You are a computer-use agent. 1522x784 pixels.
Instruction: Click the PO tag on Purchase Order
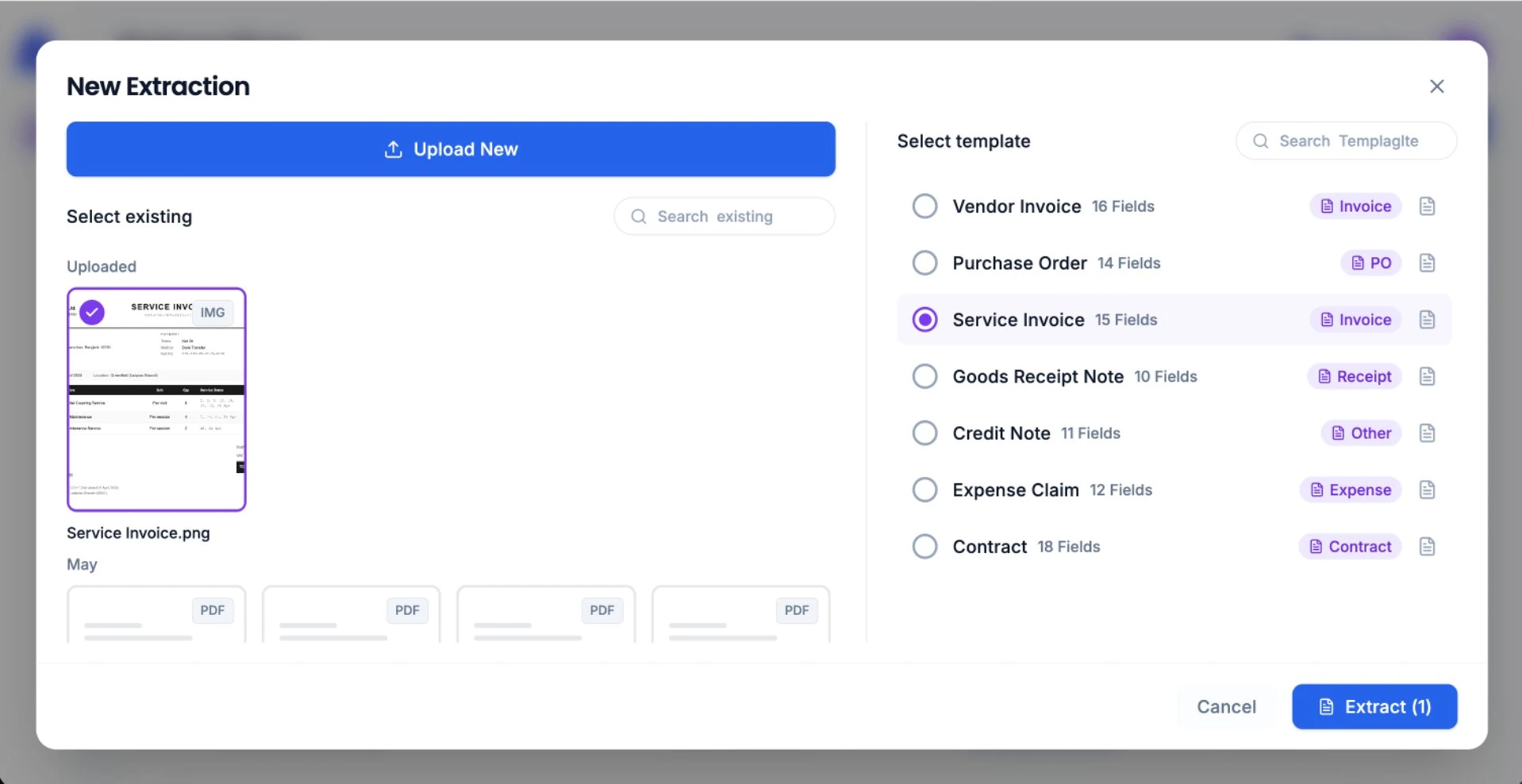pyautogui.click(x=1371, y=263)
